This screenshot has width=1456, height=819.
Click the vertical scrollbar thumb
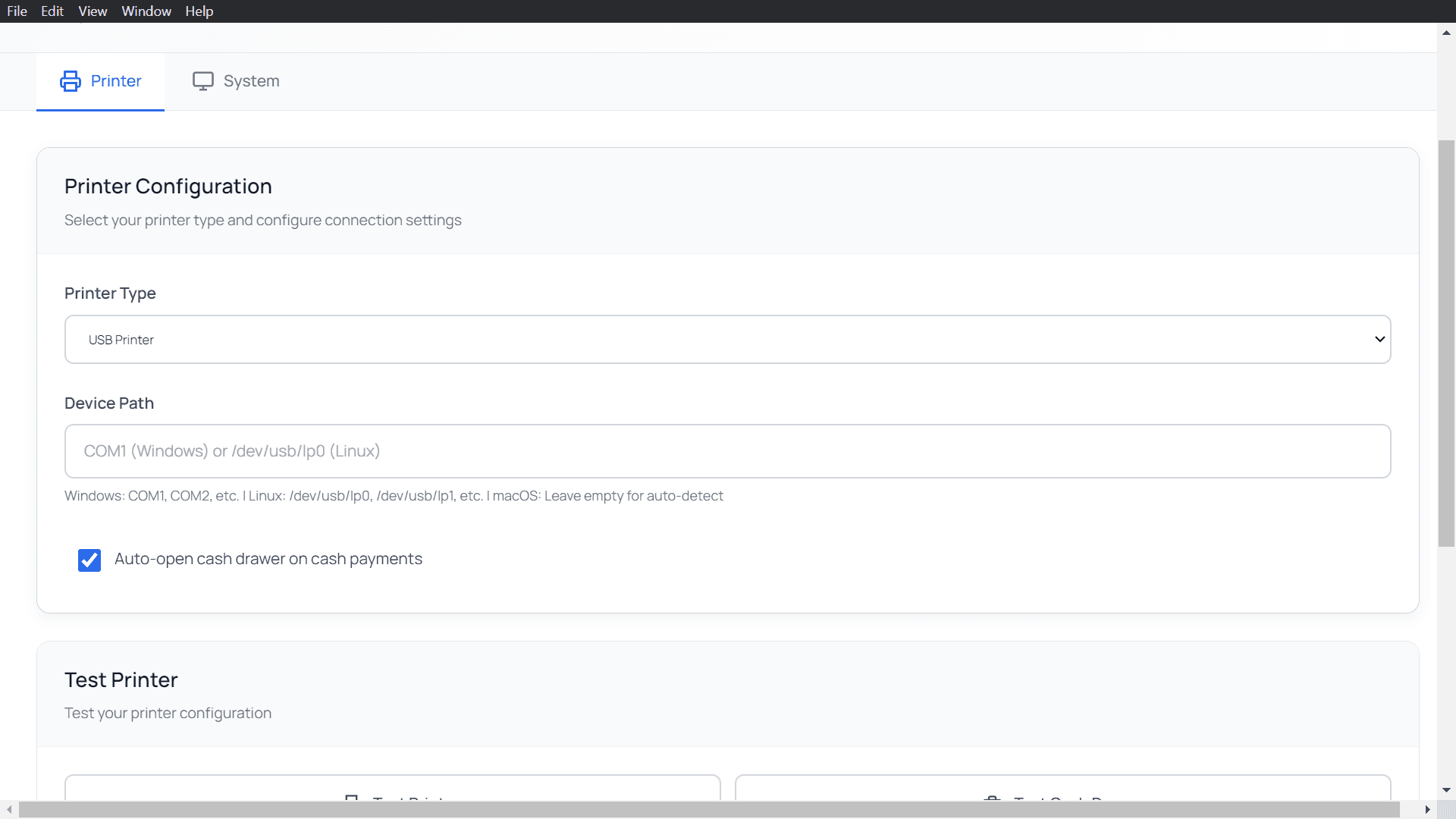point(1446,343)
